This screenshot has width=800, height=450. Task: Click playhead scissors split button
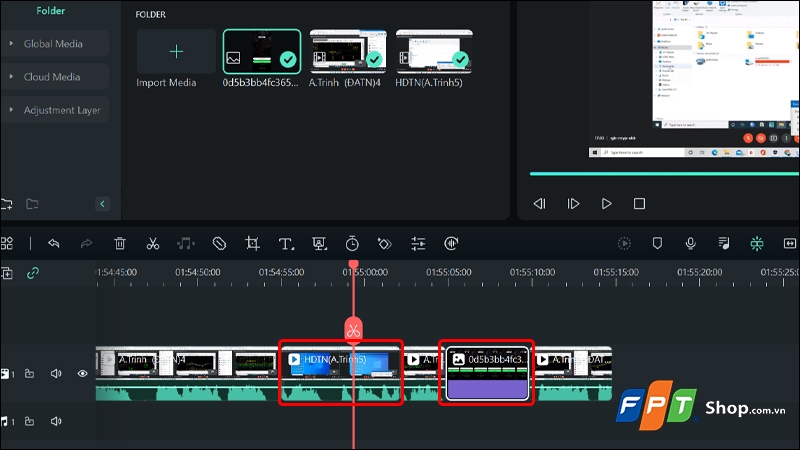point(354,331)
